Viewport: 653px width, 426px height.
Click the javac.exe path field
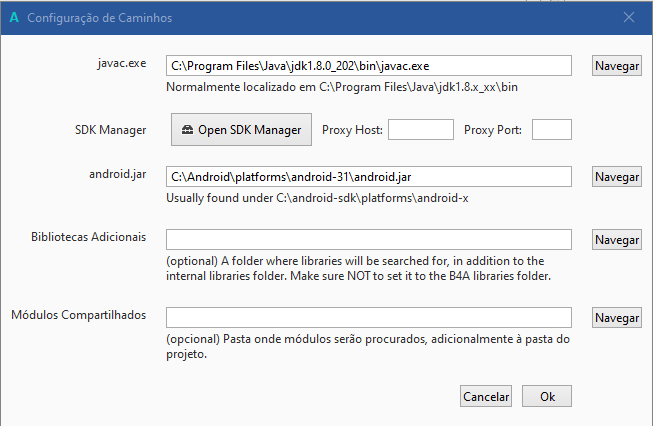click(x=368, y=65)
